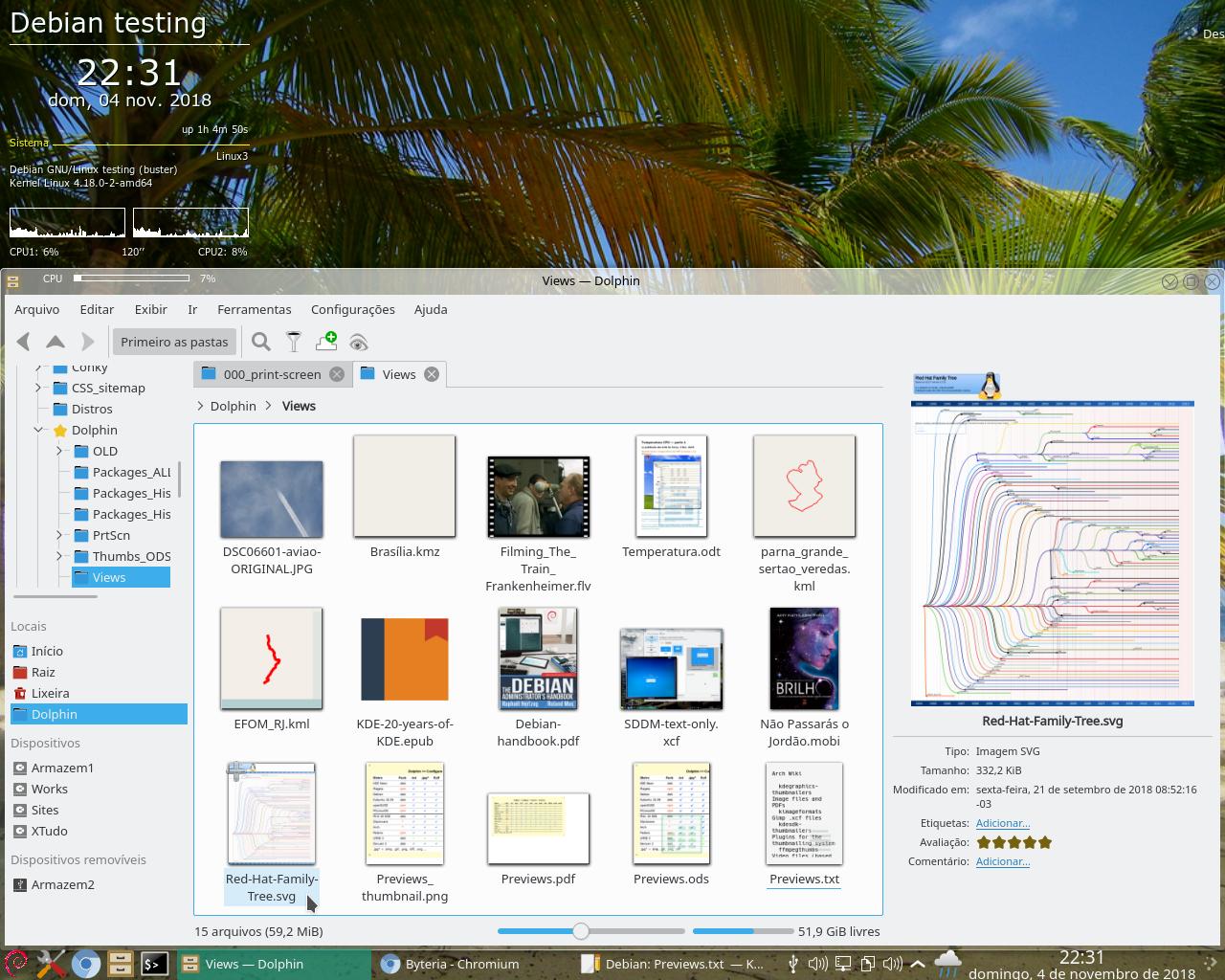Toggle hidden files with the eye icon

click(359, 342)
